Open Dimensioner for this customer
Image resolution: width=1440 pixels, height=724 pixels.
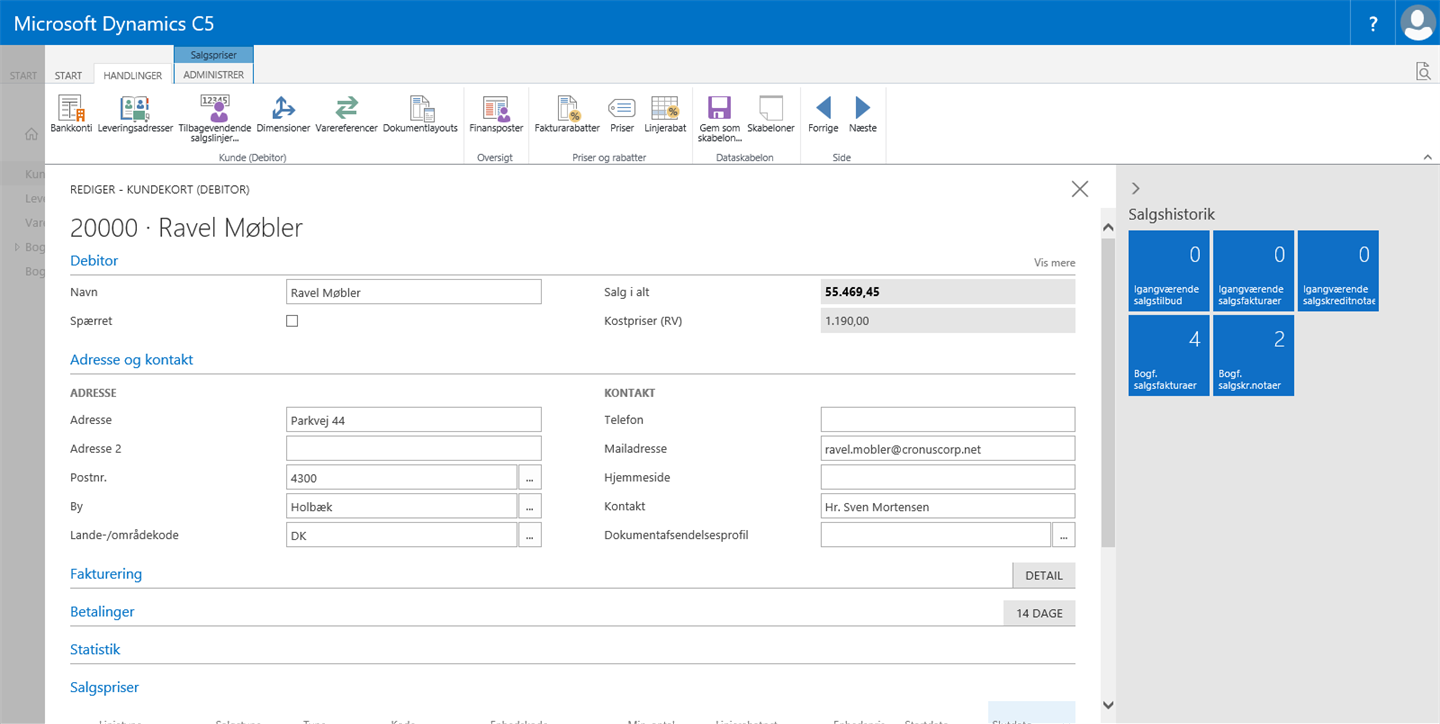[283, 115]
